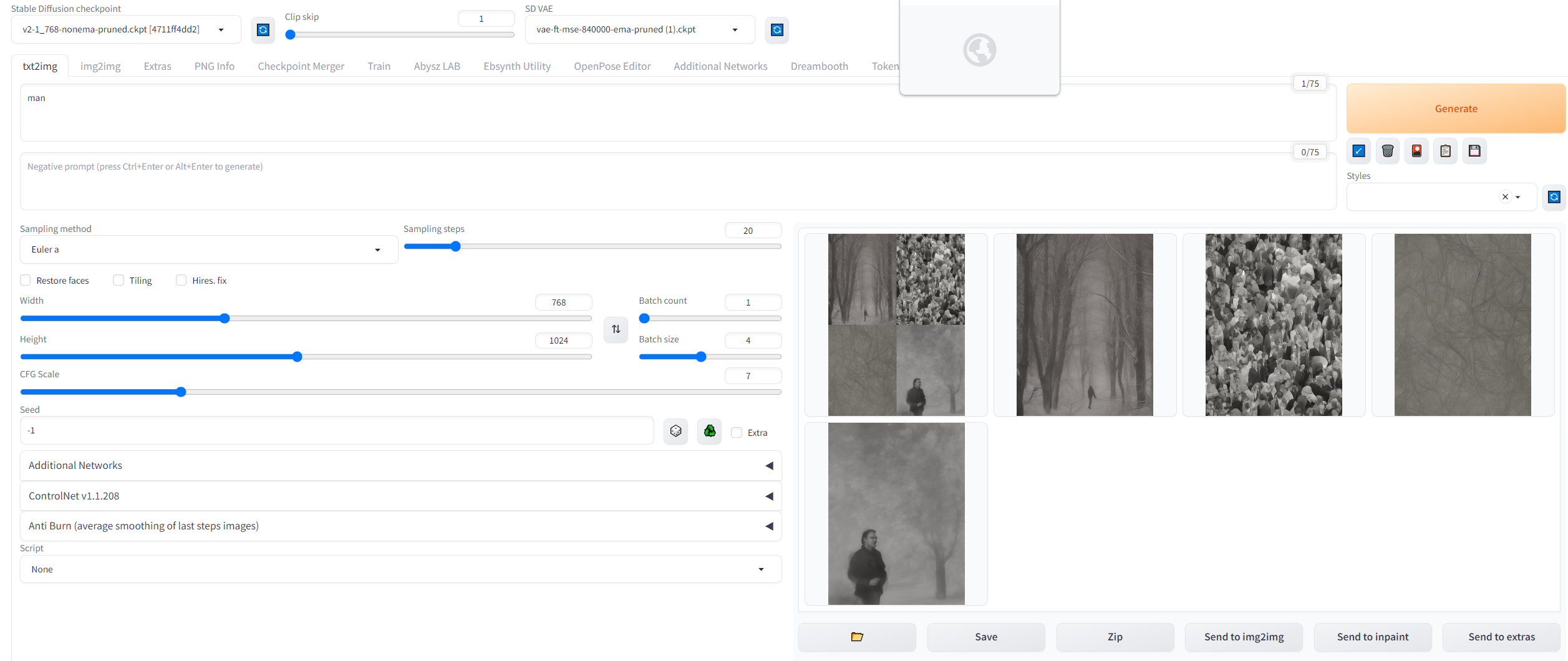Open the Sampling method dropdown
Image resolution: width=1568 pixels, height=661 pixels.
point(209,249)
